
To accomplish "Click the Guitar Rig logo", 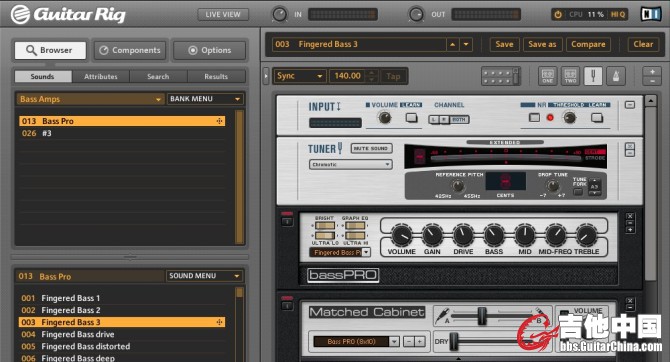I will point(68,14).
